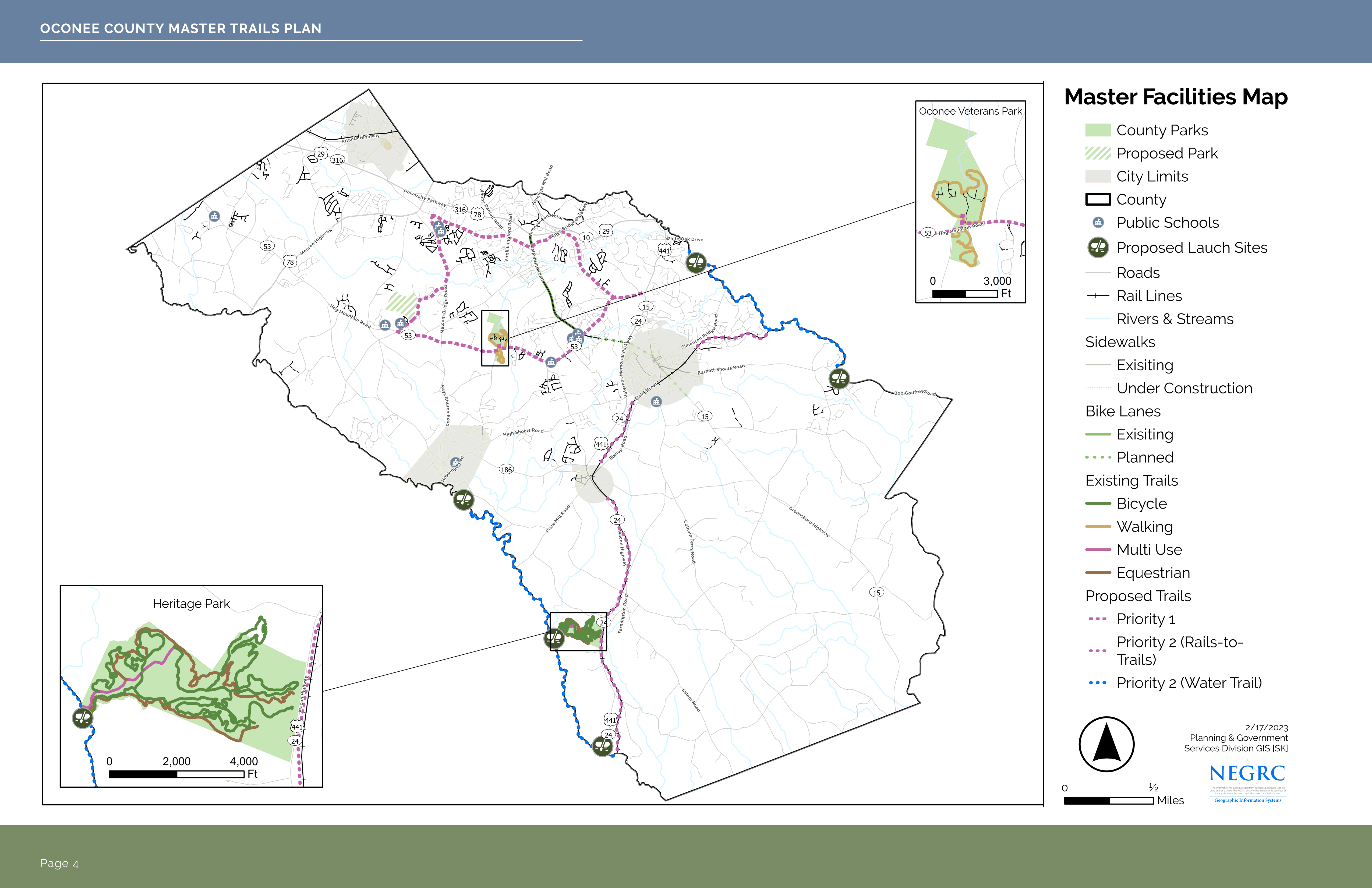Click the Priority 2 (Water Trail) legend entry

(1189, 683)
